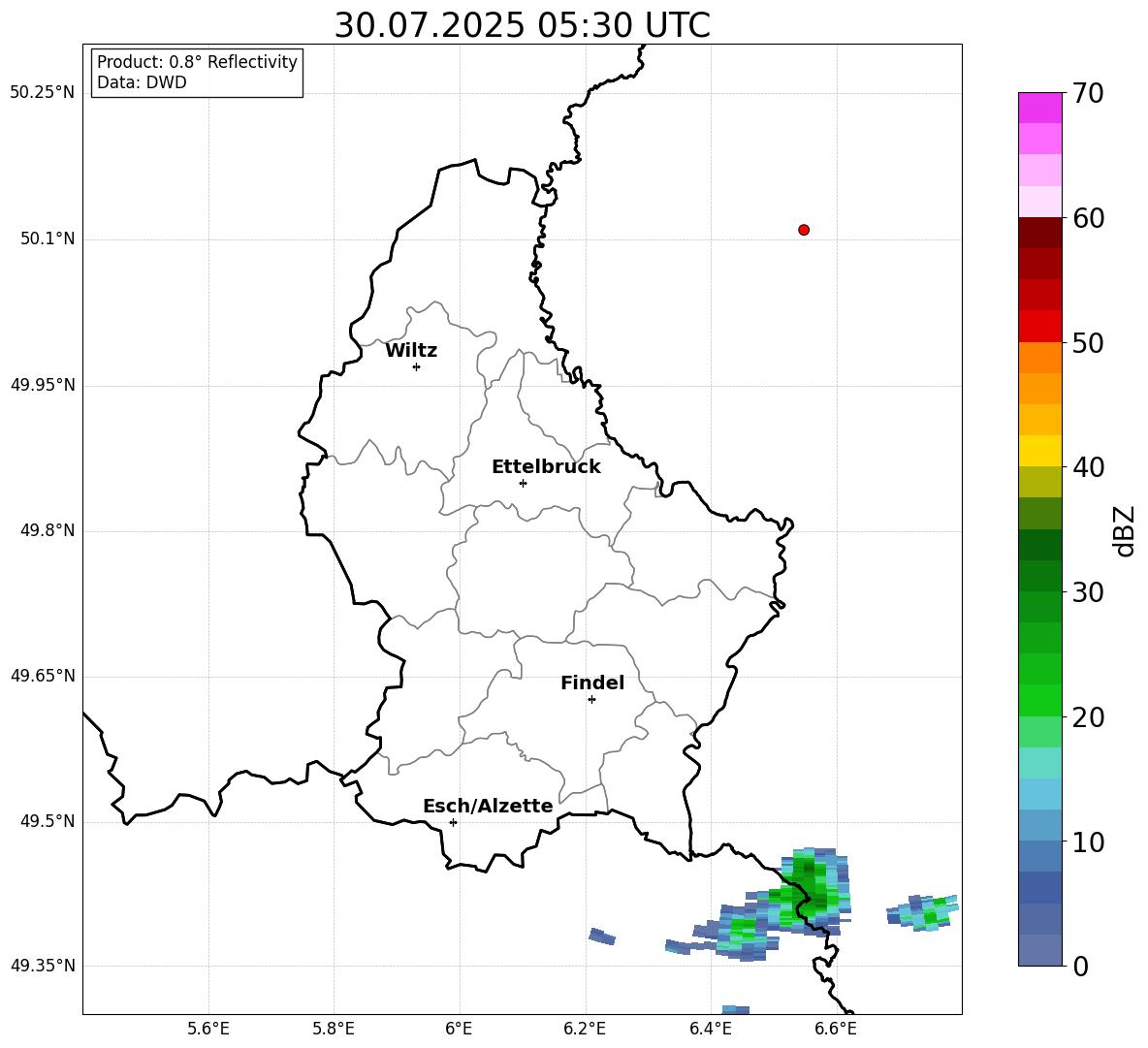Click the Ettelbruck location cross marker

point(523,483)
